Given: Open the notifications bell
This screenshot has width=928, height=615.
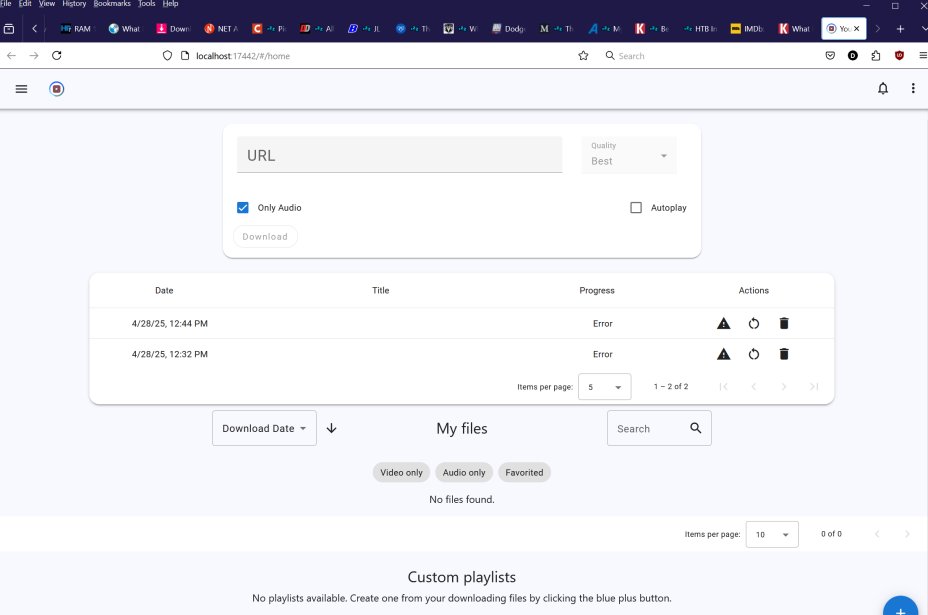Looking at the screenshot, I should tap(883, 89).
